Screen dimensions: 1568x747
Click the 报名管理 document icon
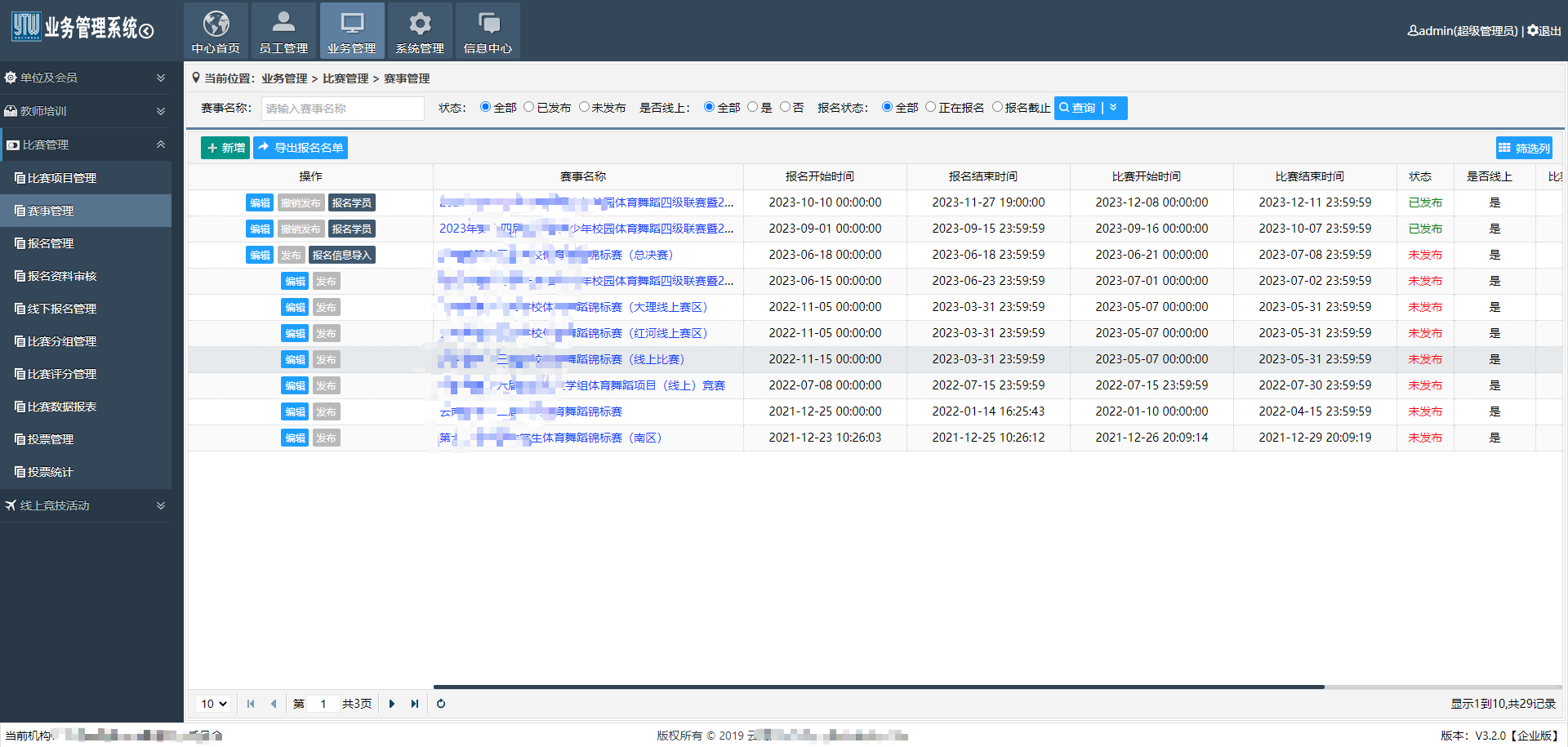tap(20, 243)
